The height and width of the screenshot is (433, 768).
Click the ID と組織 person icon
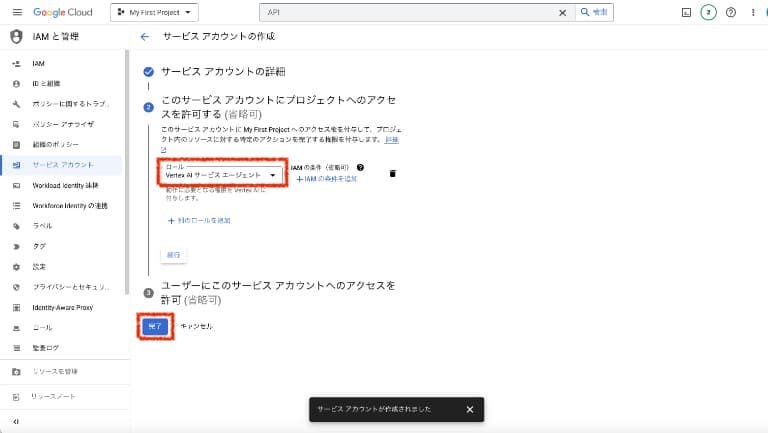pos(16,84)
